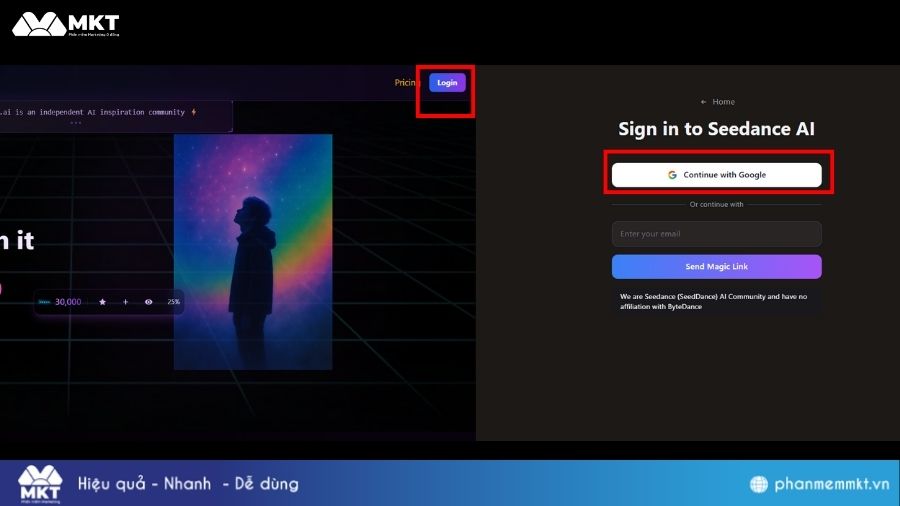This screenshot has height=506, width=900.
Task: Click the star icon on stats bar
Action: pyautogui.click(x=102, y=302)
